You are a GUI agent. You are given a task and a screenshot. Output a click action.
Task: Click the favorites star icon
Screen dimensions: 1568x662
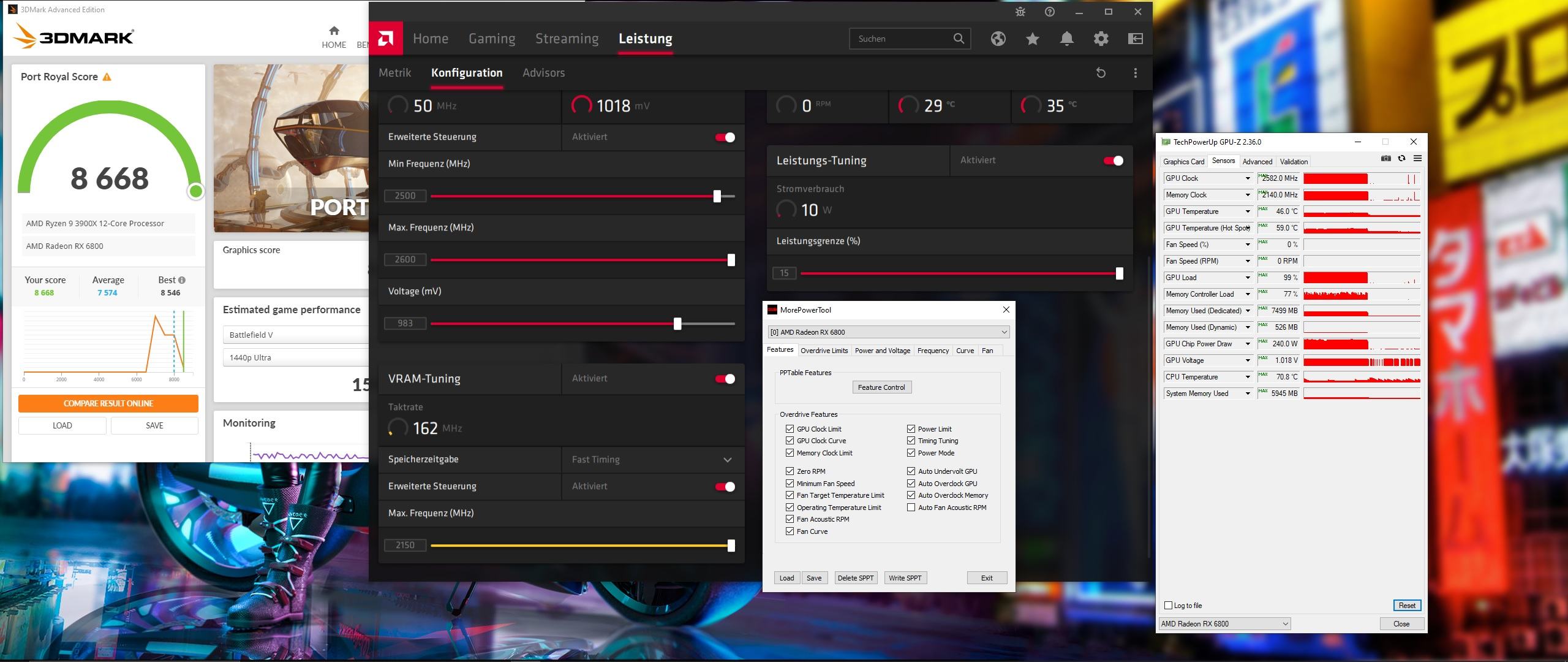(1032, 39)
